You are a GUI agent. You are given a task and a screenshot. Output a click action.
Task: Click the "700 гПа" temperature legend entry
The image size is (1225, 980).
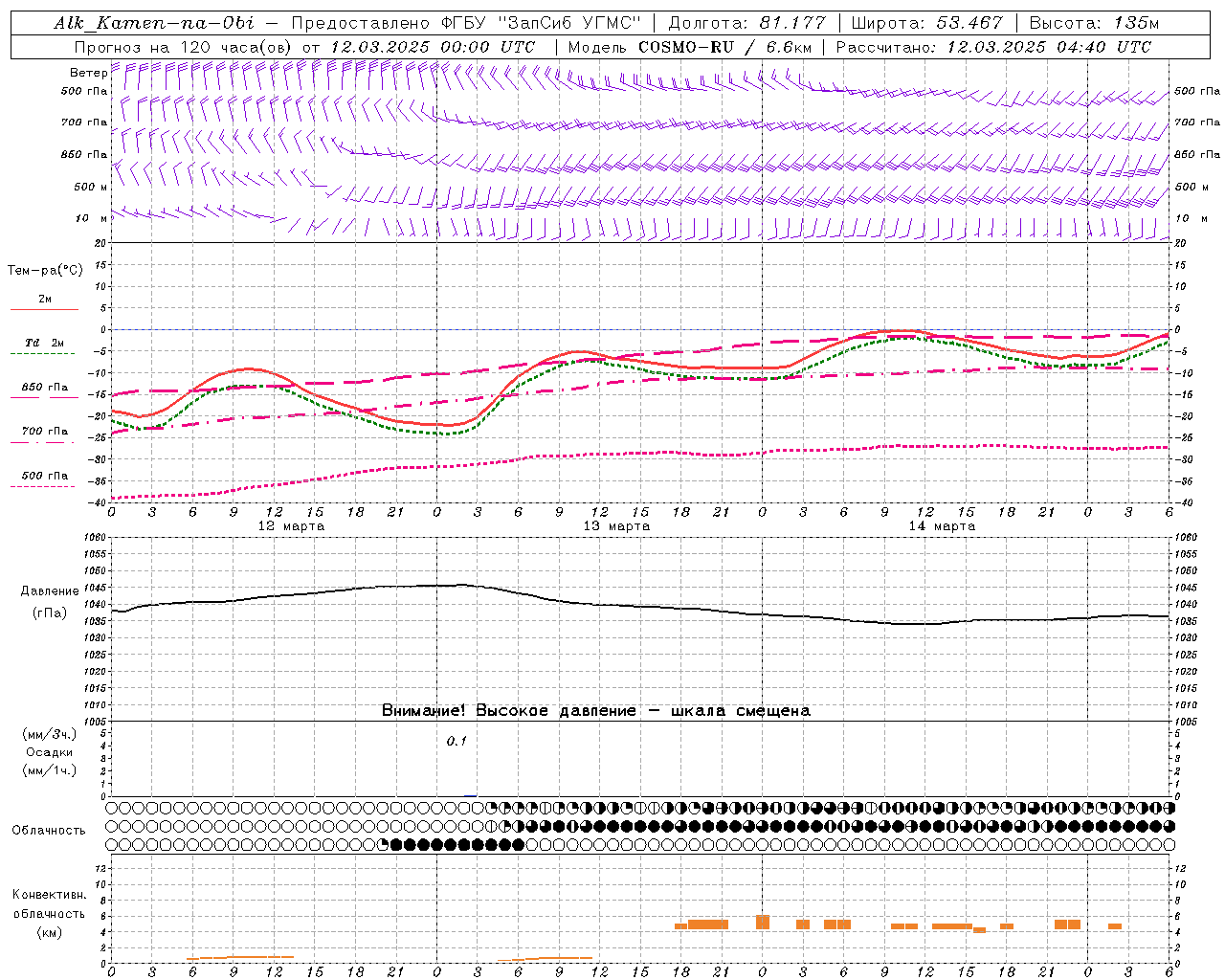pos(44,432)
